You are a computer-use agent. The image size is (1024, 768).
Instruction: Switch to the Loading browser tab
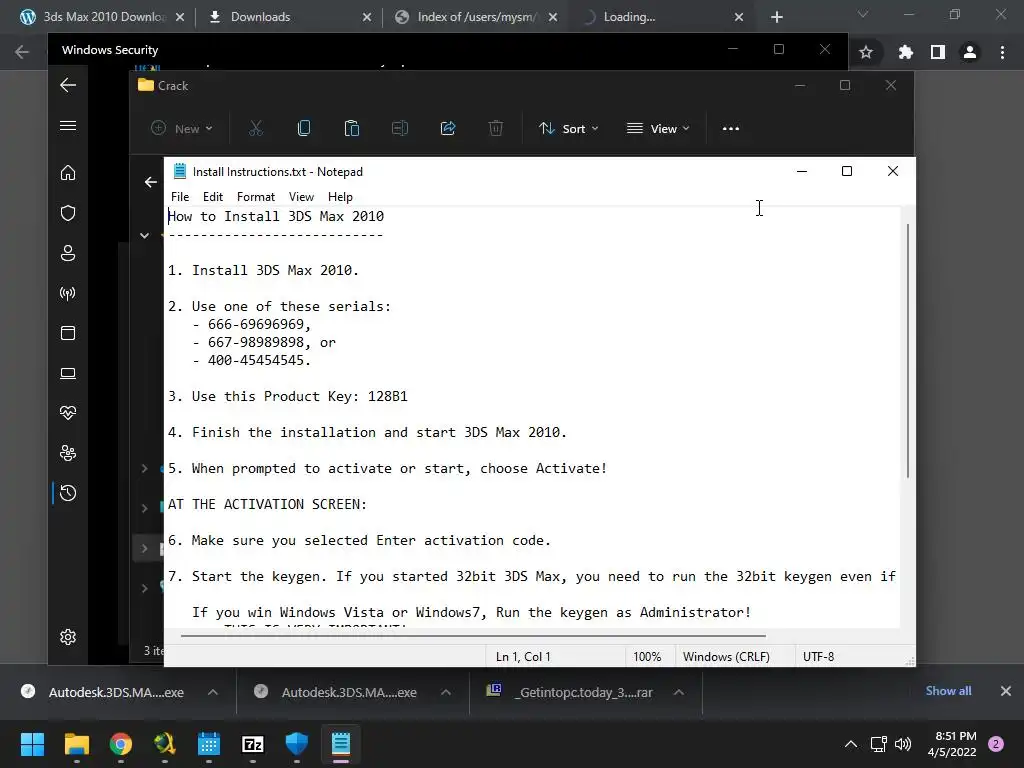(629, 17)
